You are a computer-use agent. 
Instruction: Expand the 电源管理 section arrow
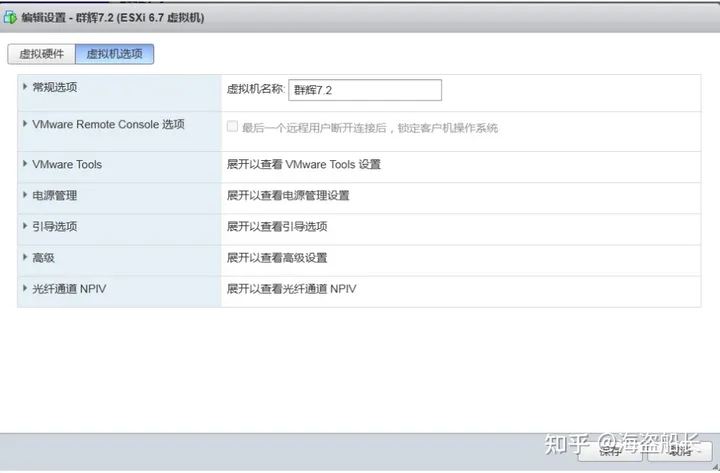point(25,195)
